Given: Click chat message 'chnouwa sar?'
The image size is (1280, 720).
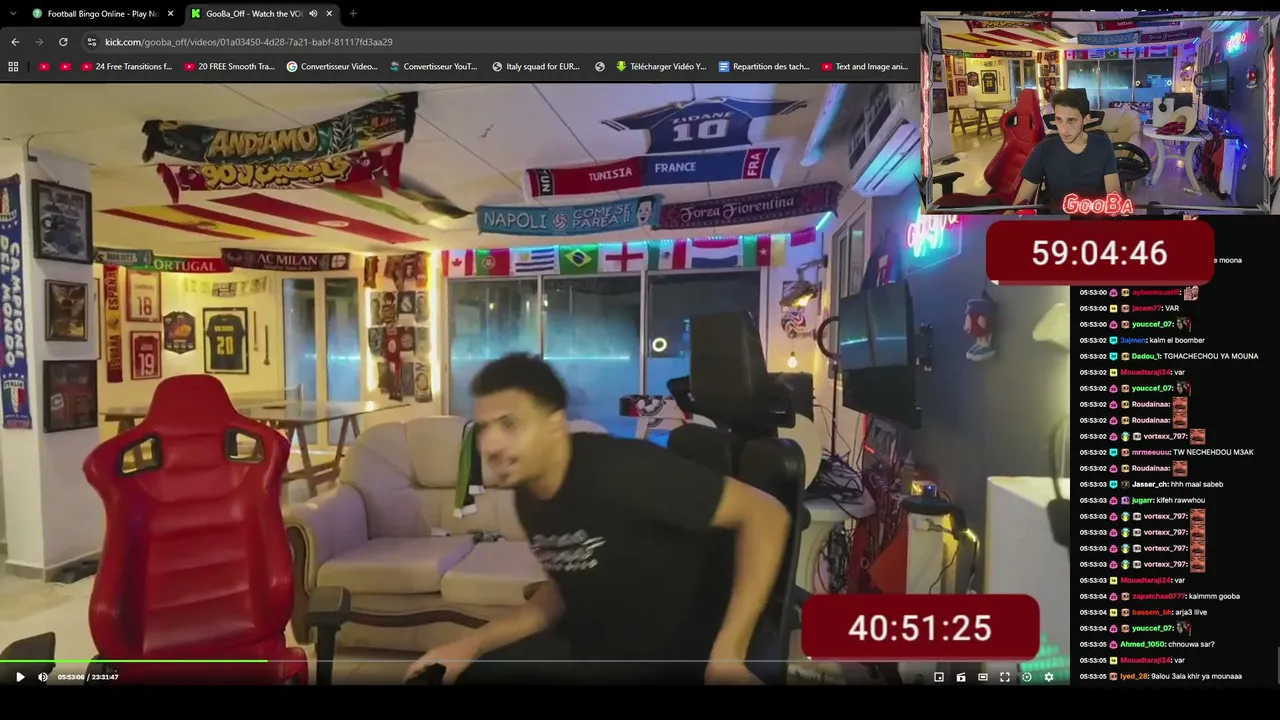Looking at the screenshot, I should coord(1192,644).
